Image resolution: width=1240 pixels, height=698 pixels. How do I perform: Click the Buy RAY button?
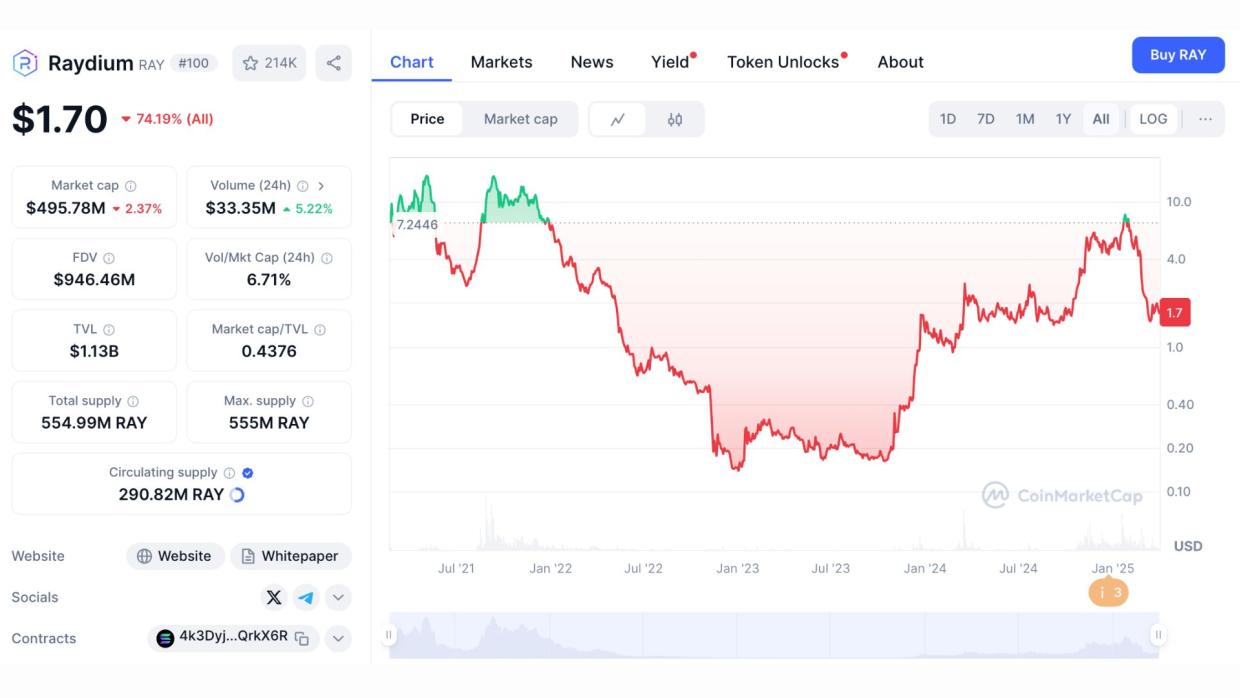pos(1178,55)
